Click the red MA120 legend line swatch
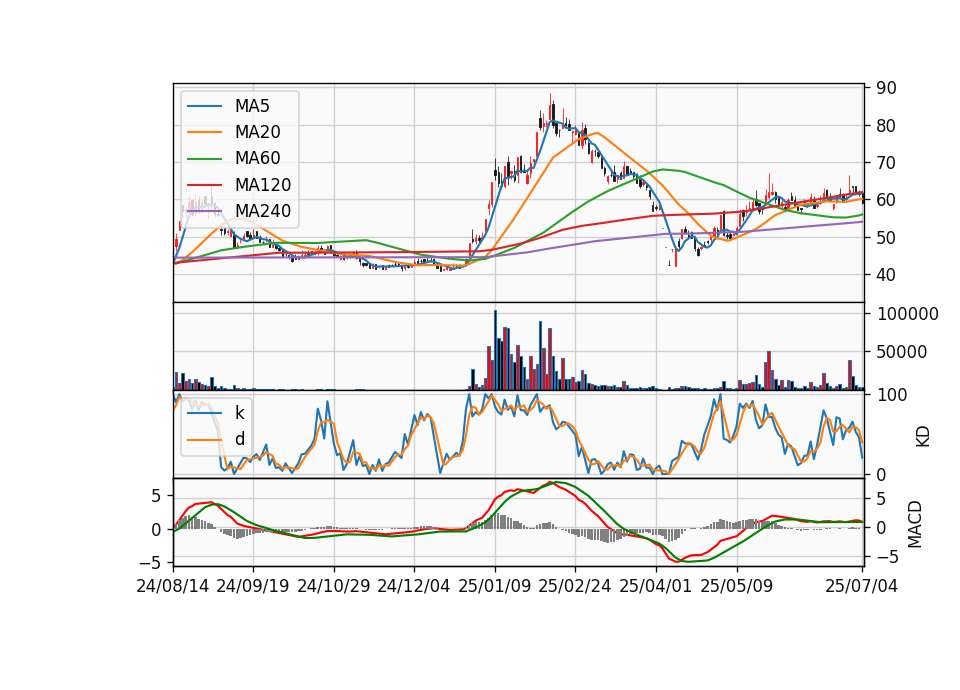 pyautogui.click(x=204, y=185)
